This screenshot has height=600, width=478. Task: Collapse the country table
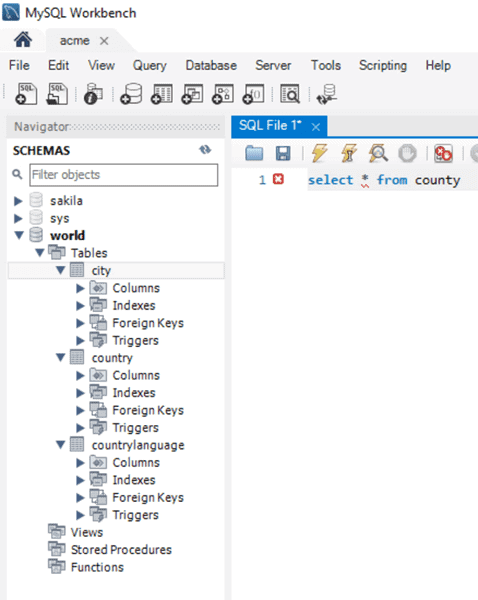coord(60,357)
